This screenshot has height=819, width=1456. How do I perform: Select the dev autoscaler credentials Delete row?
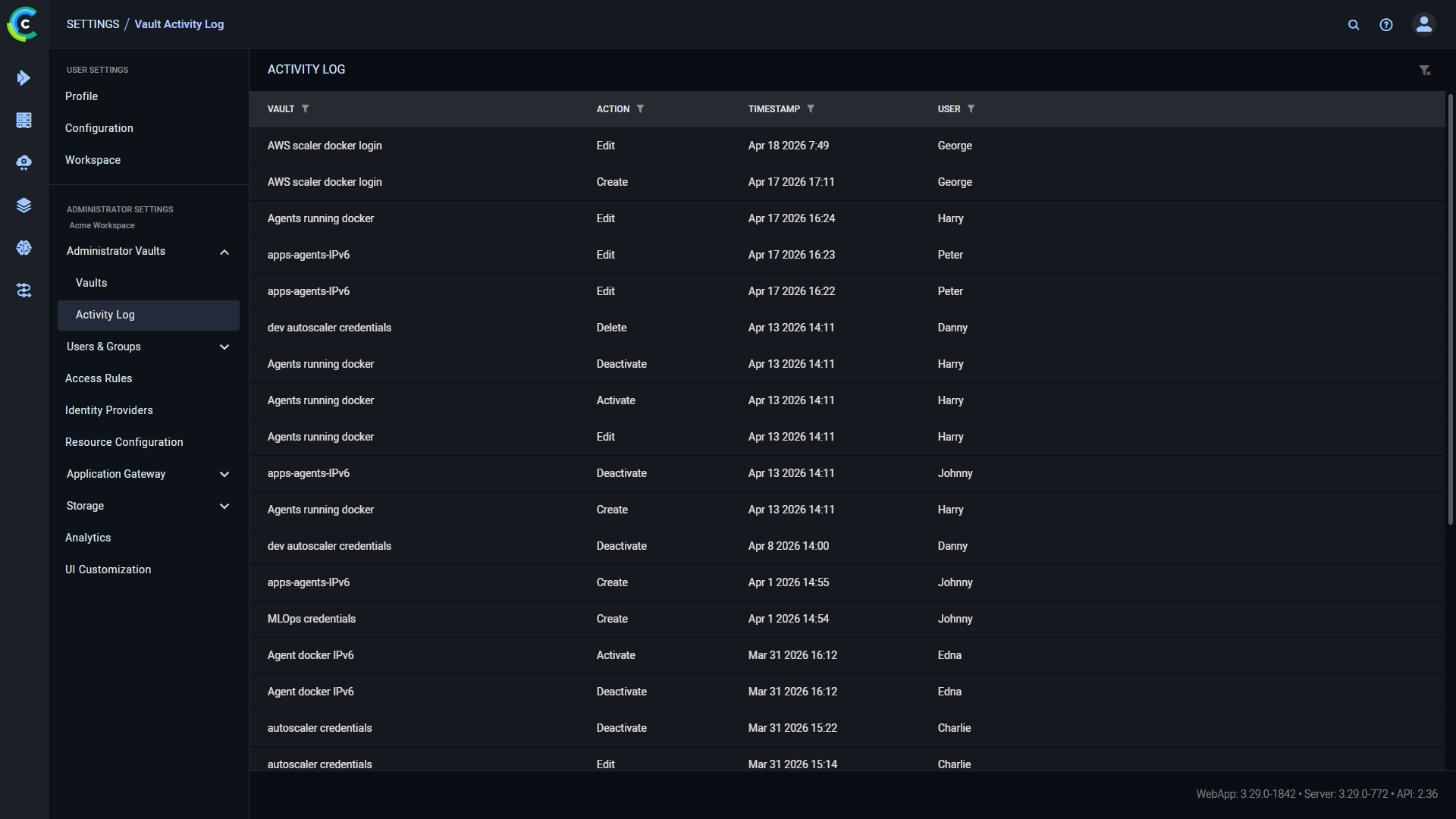847,328
